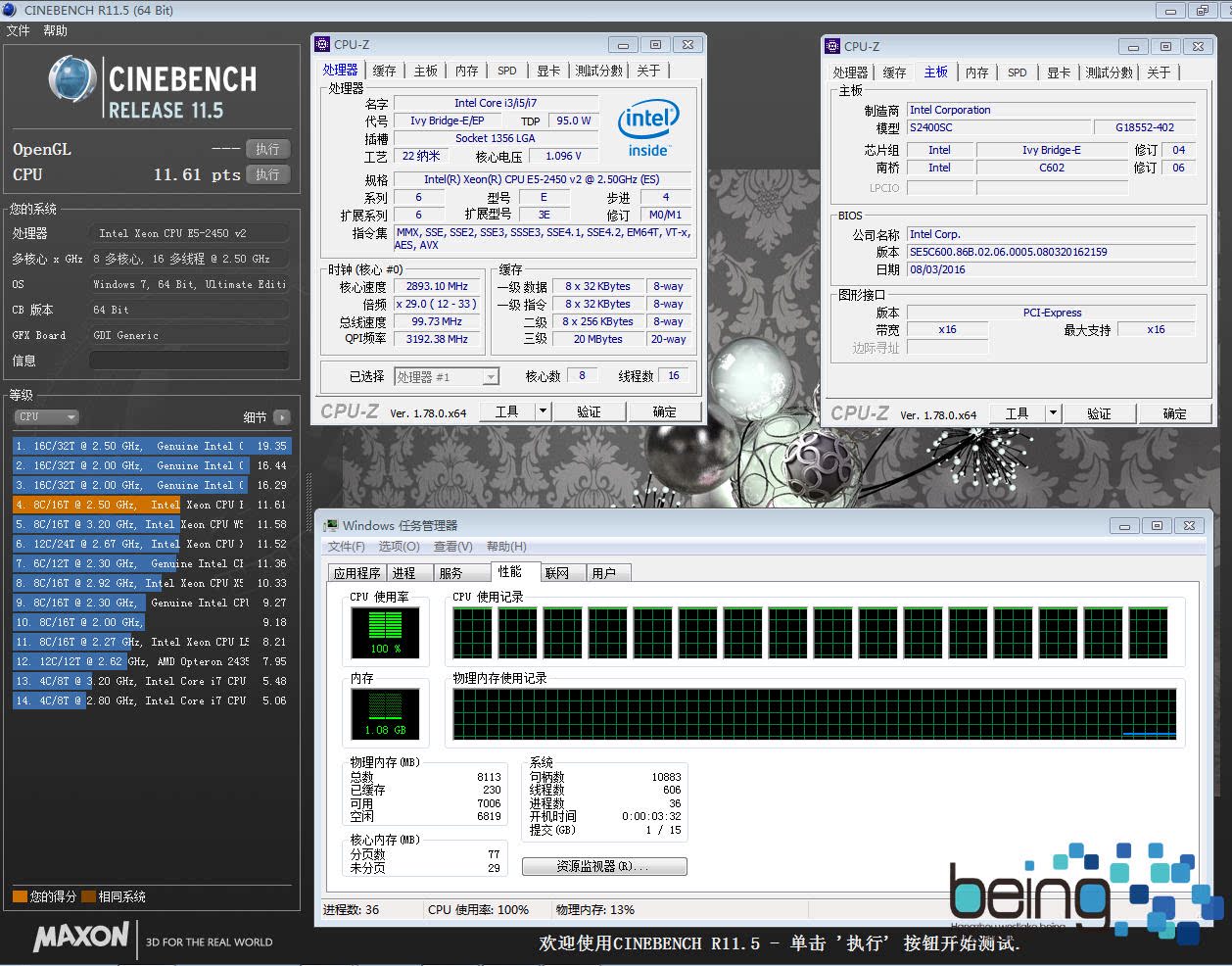Image resolution: width=1232 pixels, height=966 pixels.
Task: Click the 信息 input field in Cinebench
Action: click(190, 361)
